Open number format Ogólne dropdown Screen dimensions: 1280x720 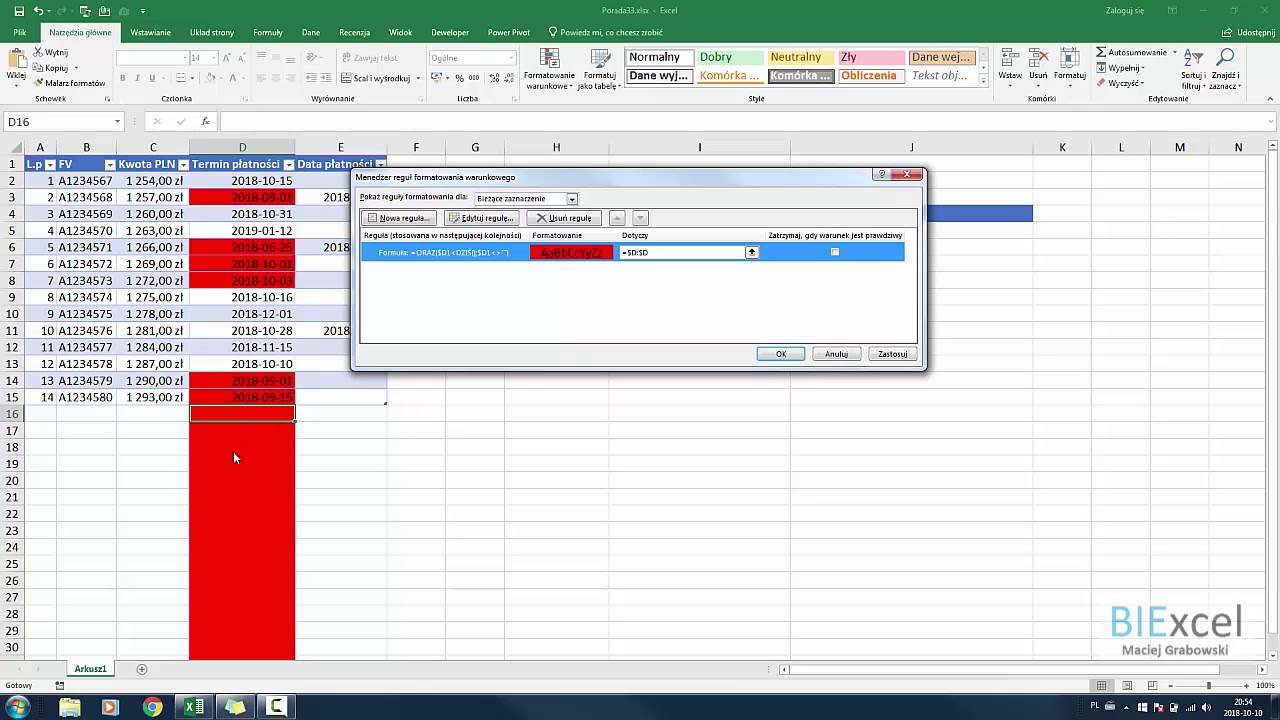point(511,58)
